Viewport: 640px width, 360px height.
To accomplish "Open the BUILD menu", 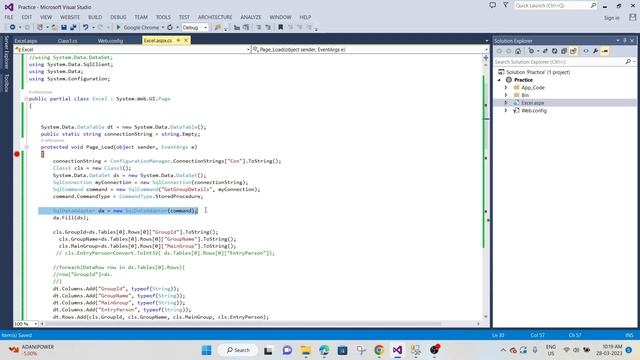I will point(95,17).
